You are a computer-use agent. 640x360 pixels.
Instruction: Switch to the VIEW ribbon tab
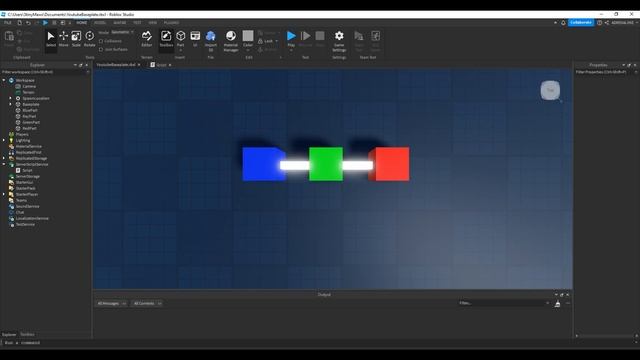153,22
